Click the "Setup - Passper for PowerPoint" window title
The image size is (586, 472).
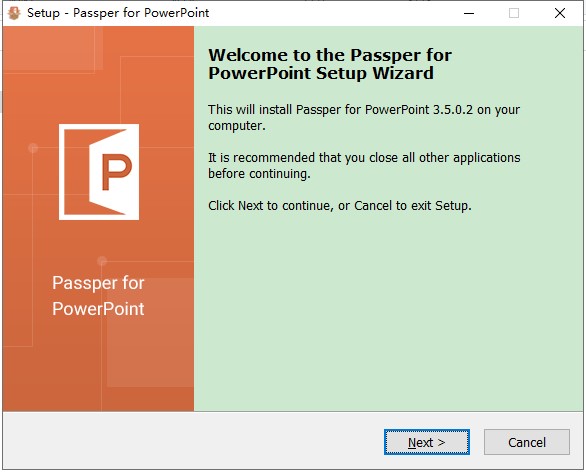118,13
